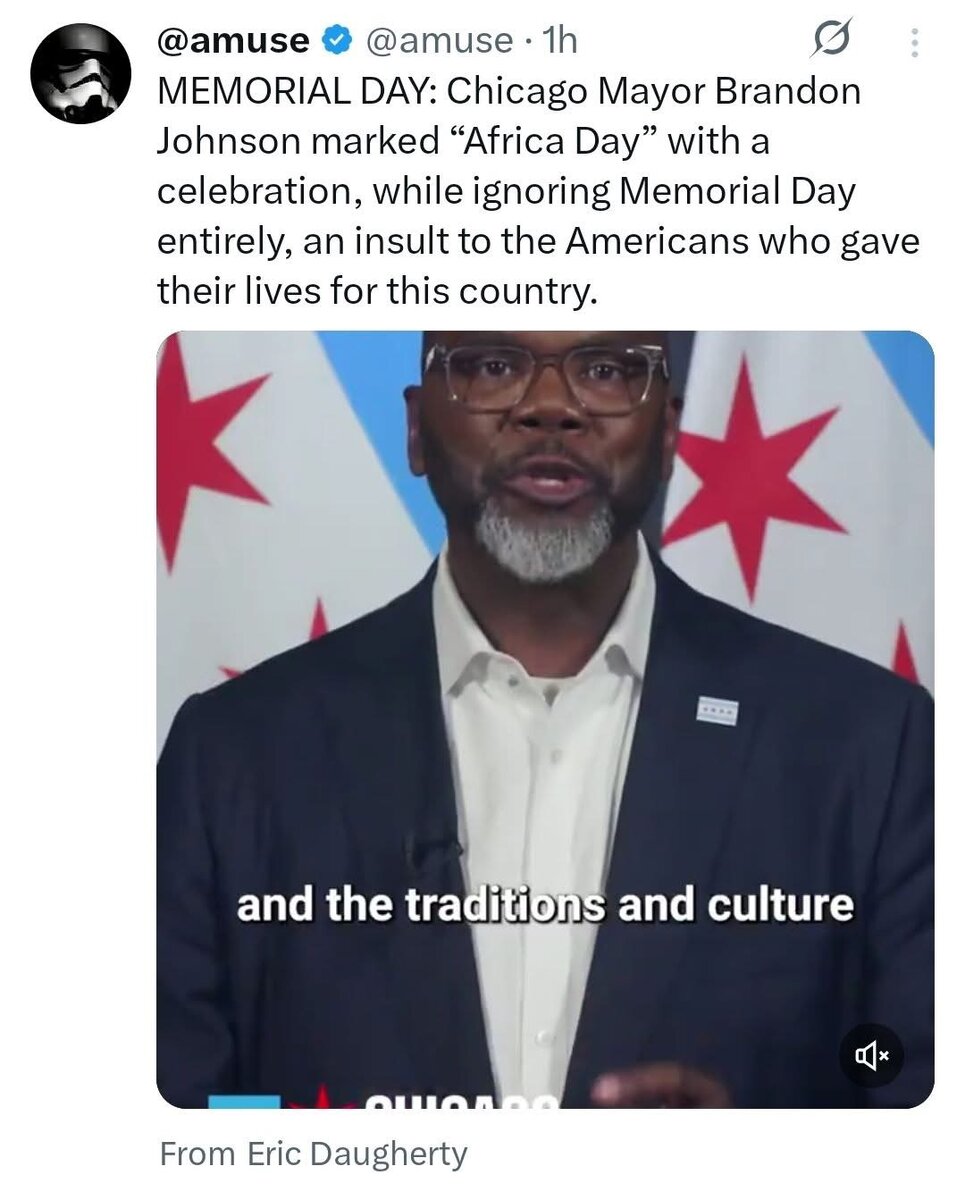Click the words 'MEMORIAL DAY:' in the tweet
The height and width of the screenshot is (1200, 965).
[x=297, y=92]
